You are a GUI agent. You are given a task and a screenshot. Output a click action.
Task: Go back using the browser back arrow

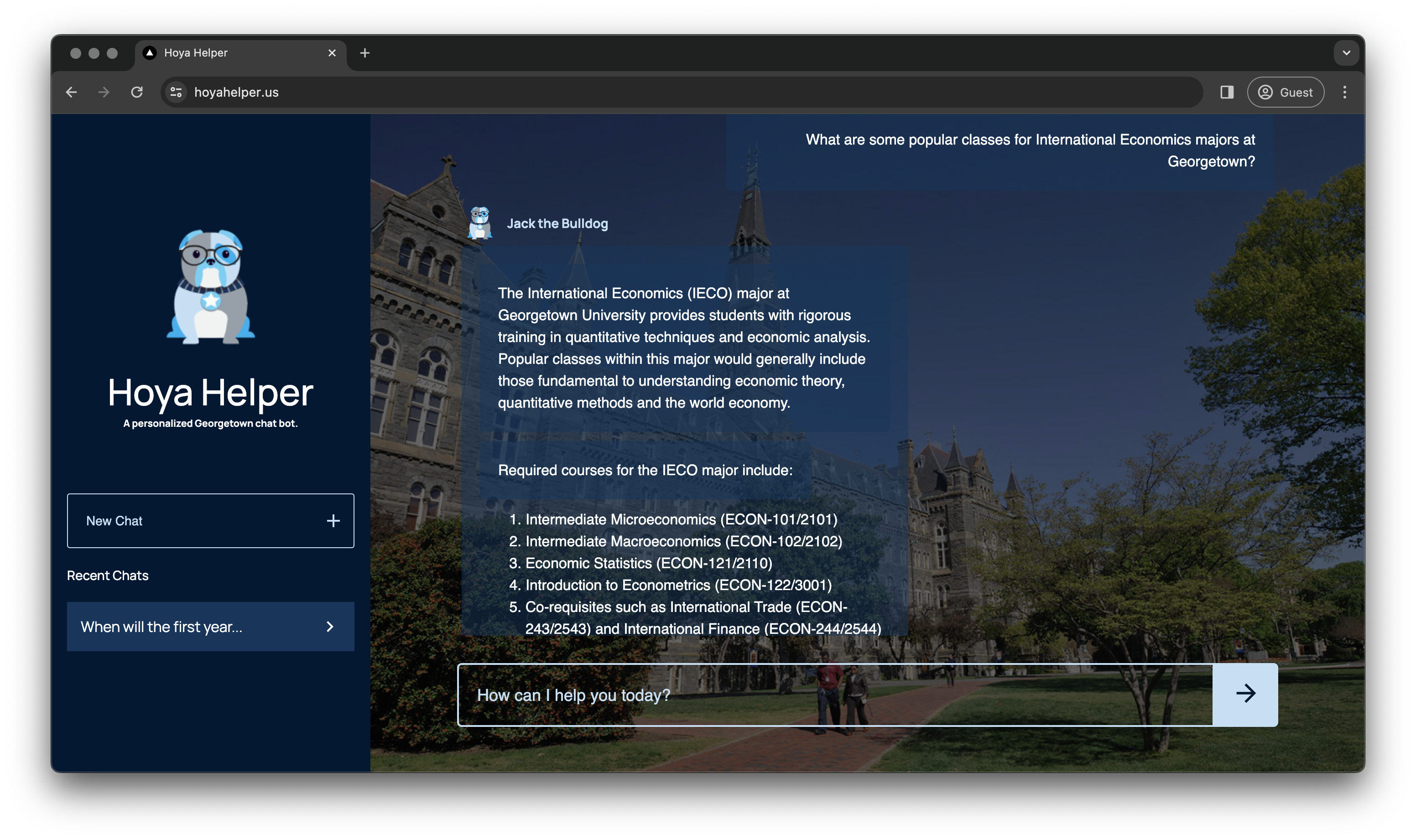(71, 92)
